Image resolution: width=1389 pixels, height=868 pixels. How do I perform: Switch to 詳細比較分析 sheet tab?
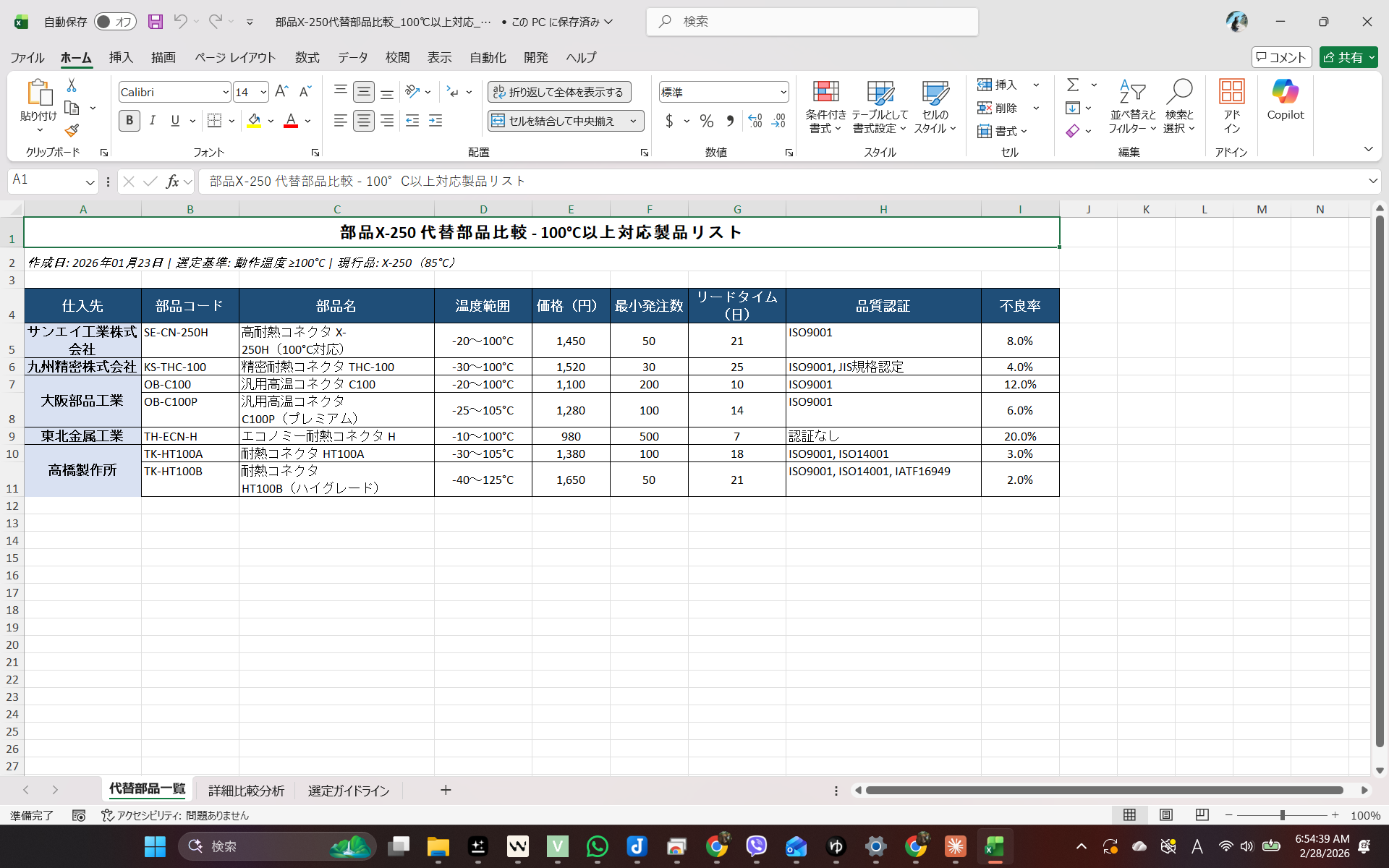[246, 791]
